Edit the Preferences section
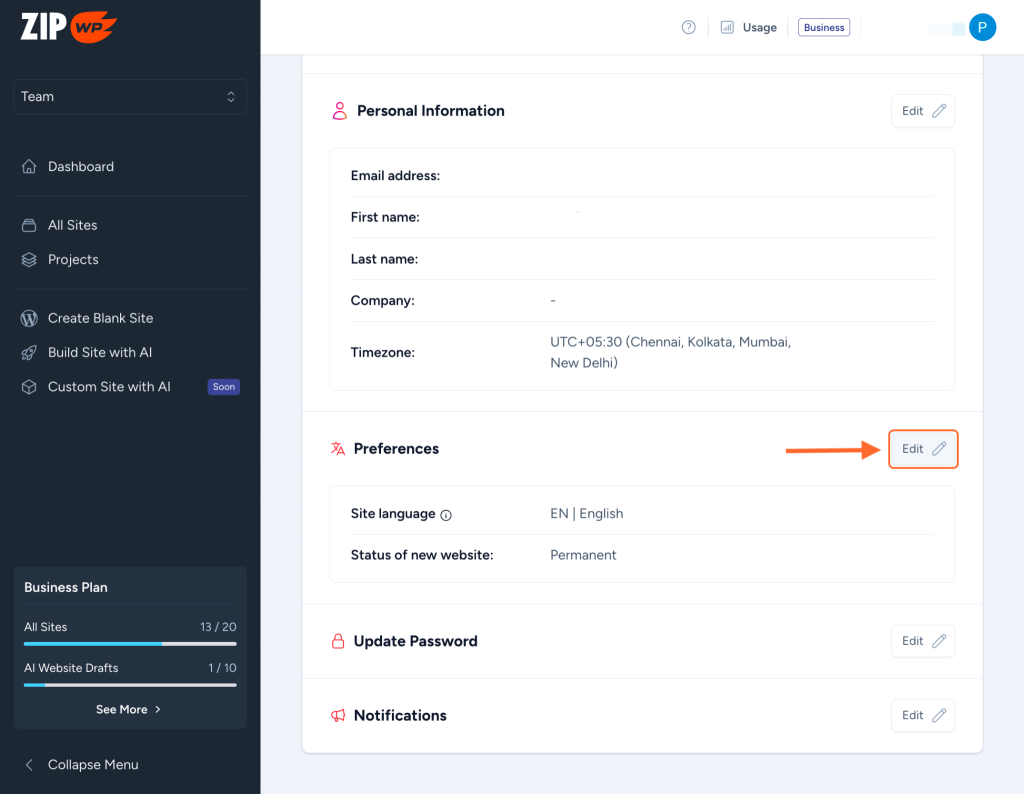The image size is (1024, 794). (x=923, y=449)
